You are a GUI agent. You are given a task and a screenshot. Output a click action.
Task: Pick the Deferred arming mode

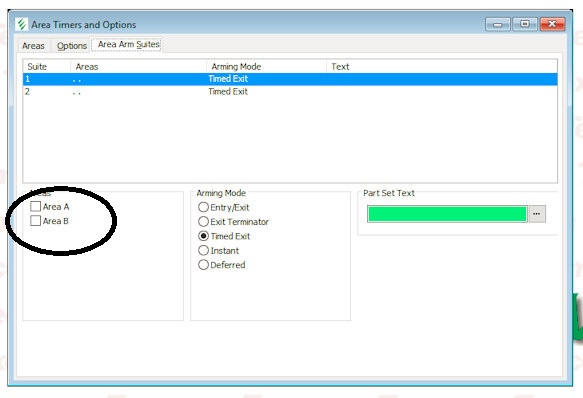pyautogui.click(x=203, y=265)
